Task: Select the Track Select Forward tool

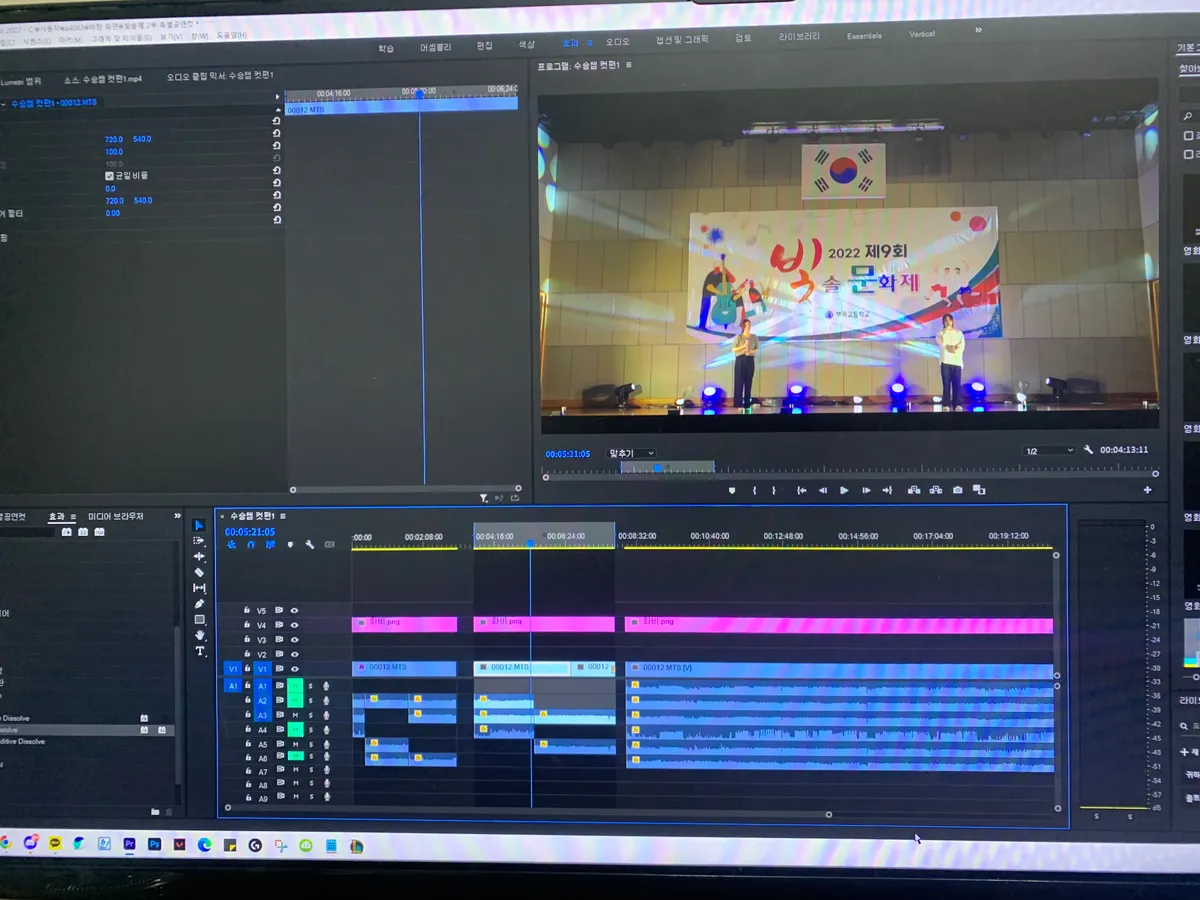Action: coord(198,541)
